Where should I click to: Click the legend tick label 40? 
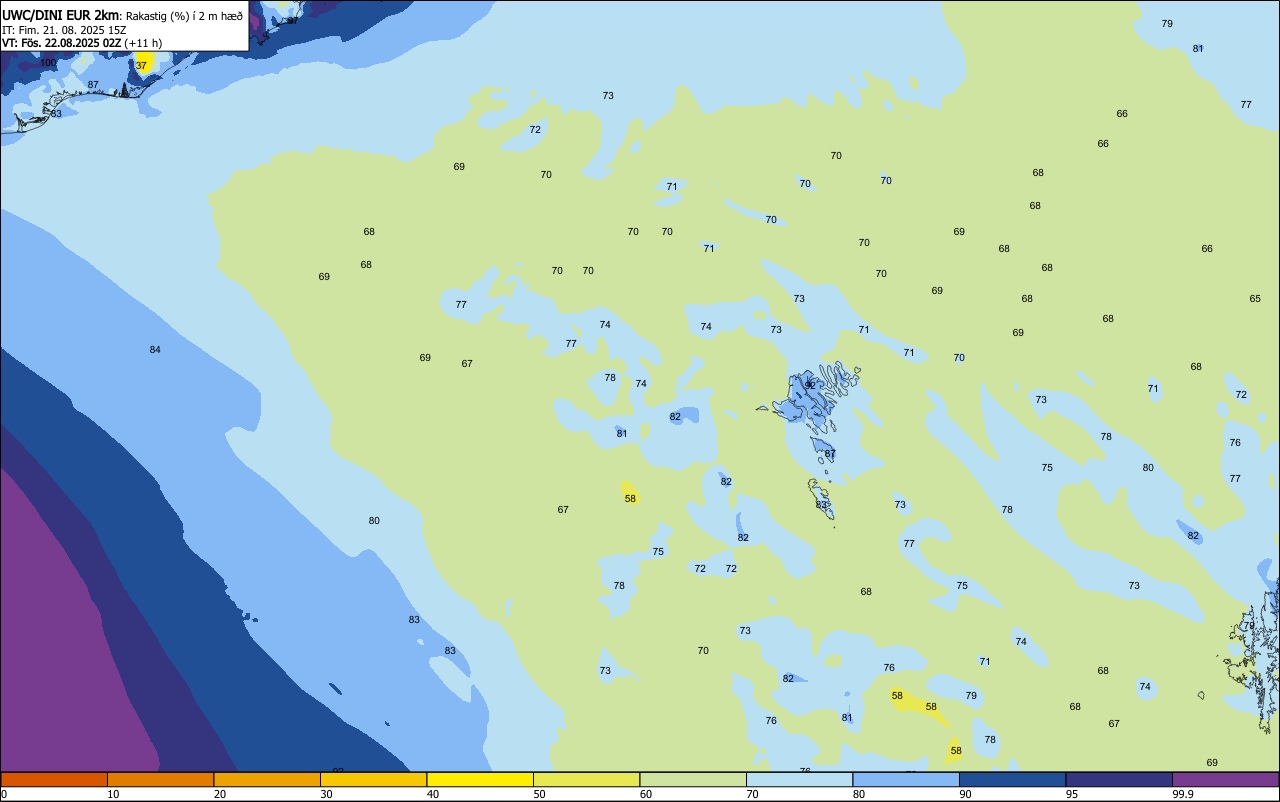tap(433, 794)
